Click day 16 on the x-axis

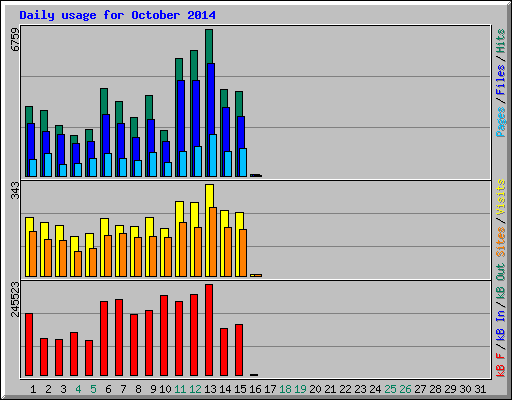255,389
